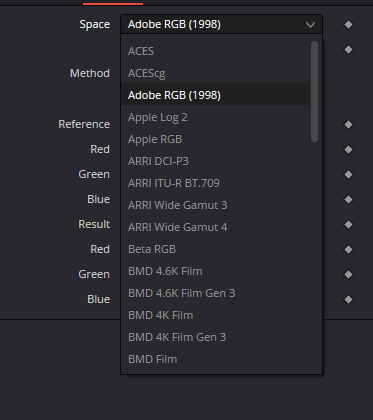Image resolution: width=373 pixels, height=420 pixels.
Task: Toggle keyframe diamond for Space row
Action: (x=348, y=24)
